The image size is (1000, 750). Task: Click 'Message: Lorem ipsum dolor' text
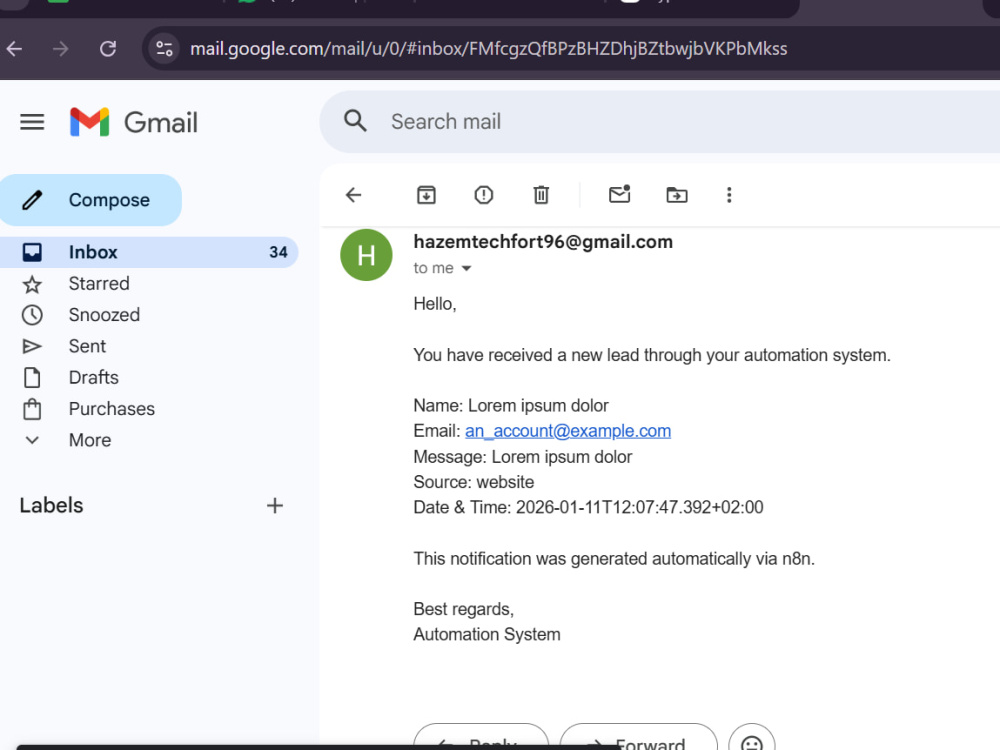[x=523, y=457]
